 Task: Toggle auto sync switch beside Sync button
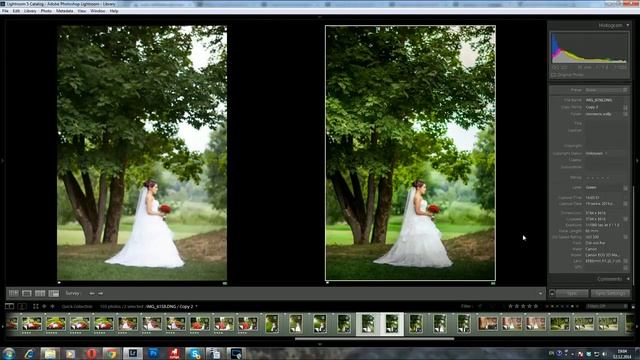click(x=552, y=293)
